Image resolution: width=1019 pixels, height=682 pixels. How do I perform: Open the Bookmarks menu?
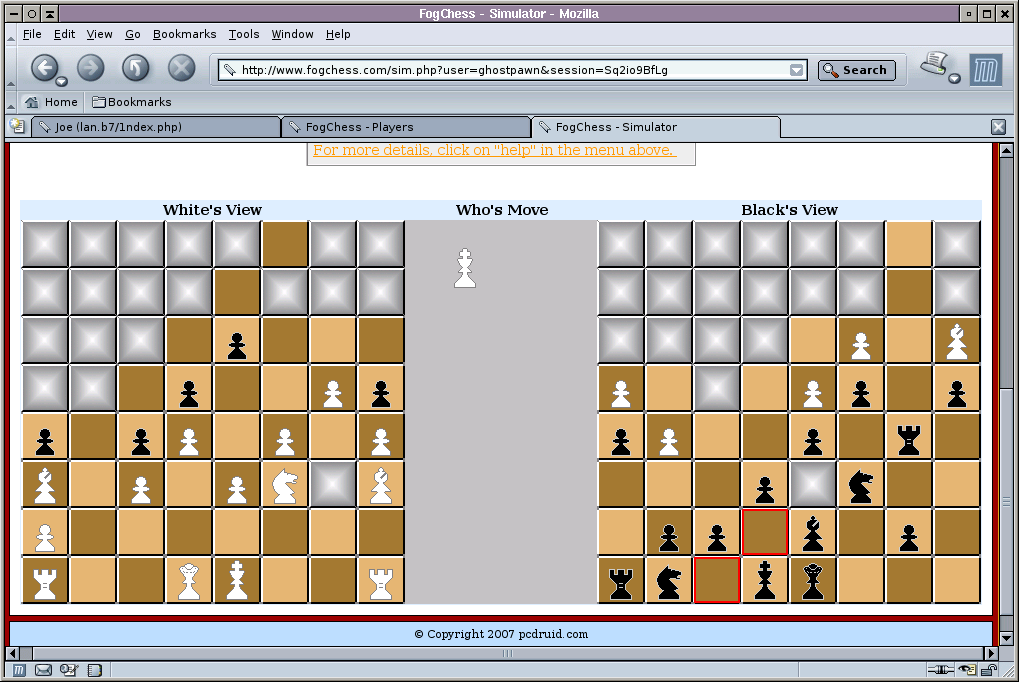(184, 34)
